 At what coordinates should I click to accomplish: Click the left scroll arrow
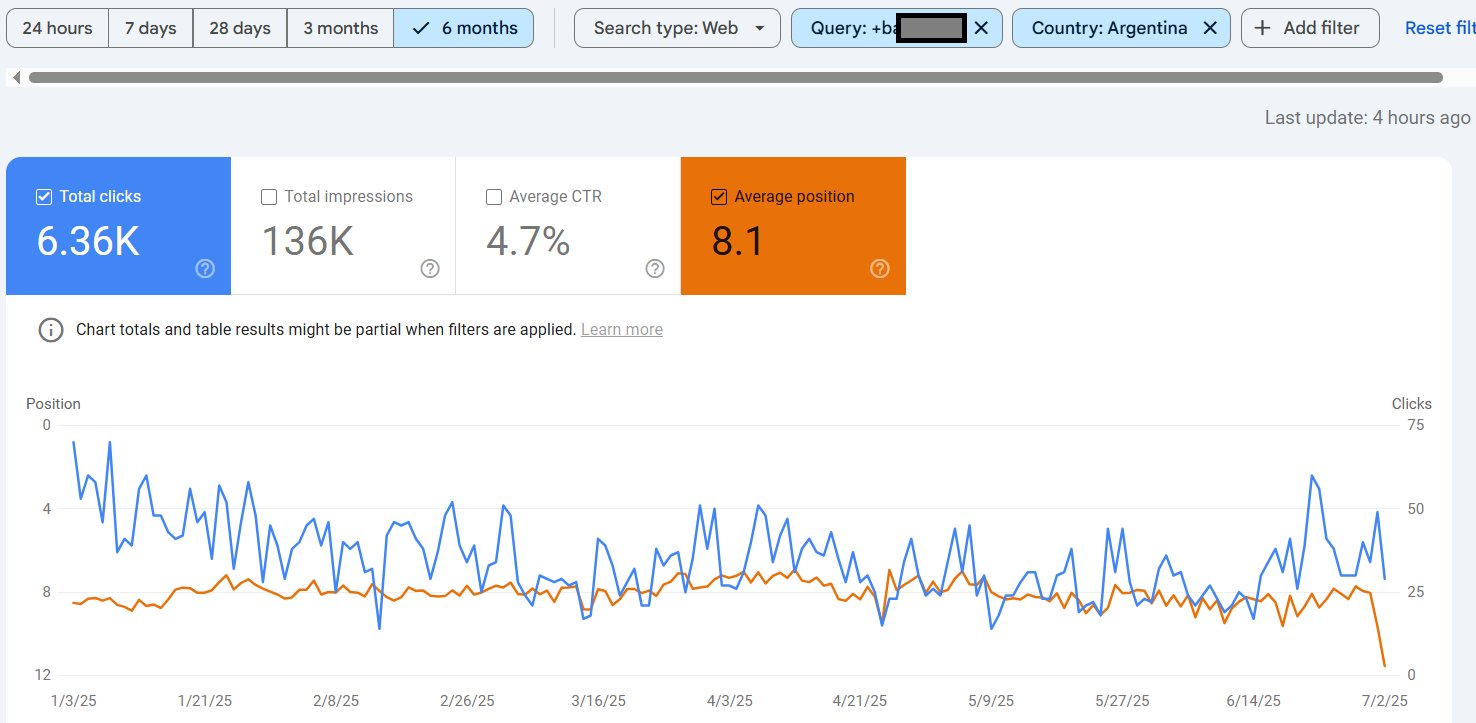[16, 77]
